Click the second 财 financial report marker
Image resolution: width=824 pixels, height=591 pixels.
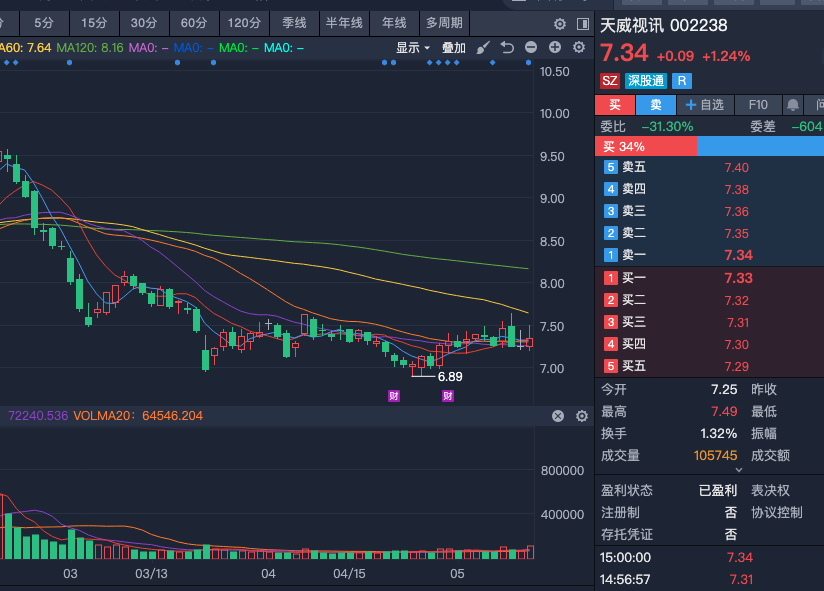coord(448,396)
